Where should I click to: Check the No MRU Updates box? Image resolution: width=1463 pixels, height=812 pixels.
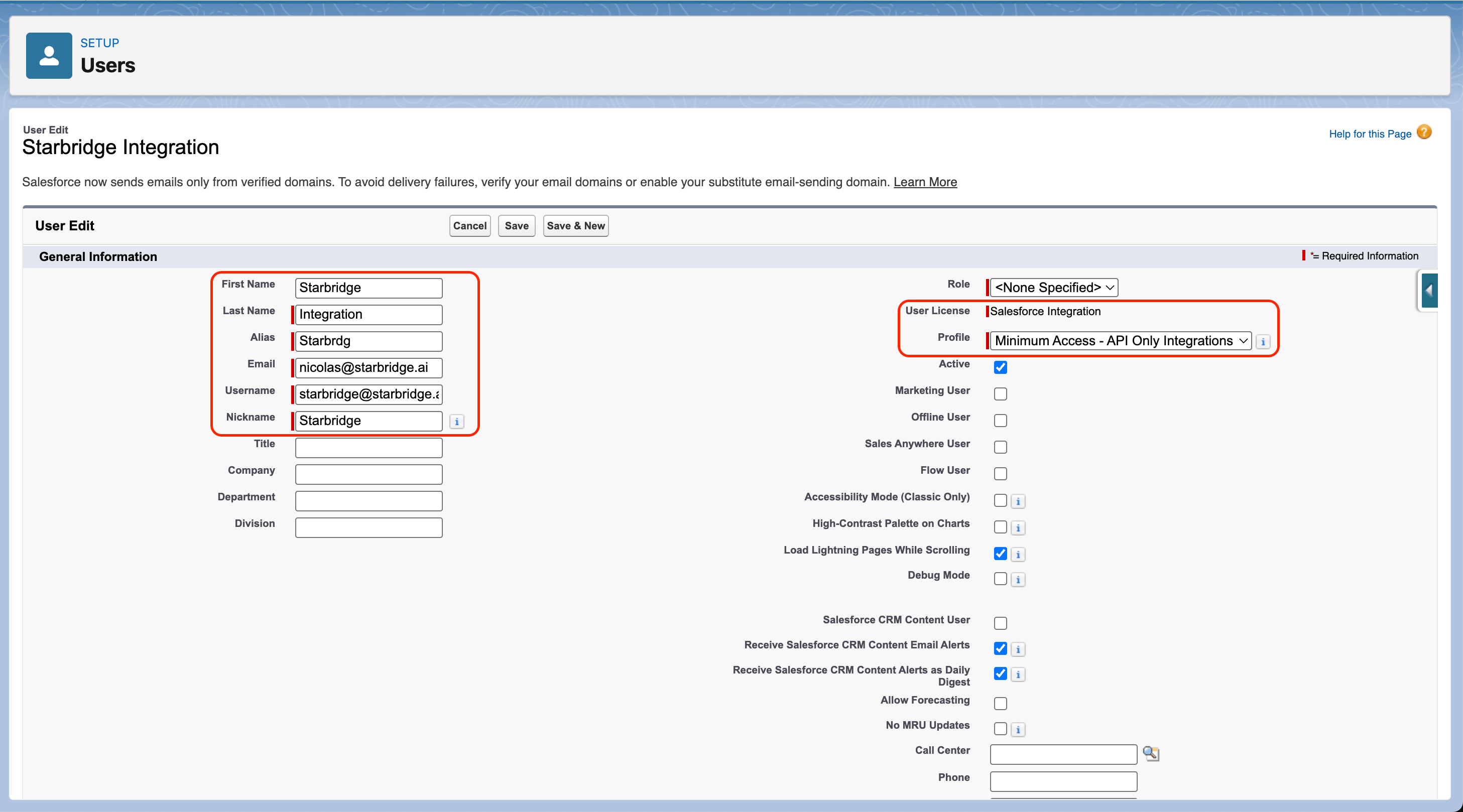1000,729
